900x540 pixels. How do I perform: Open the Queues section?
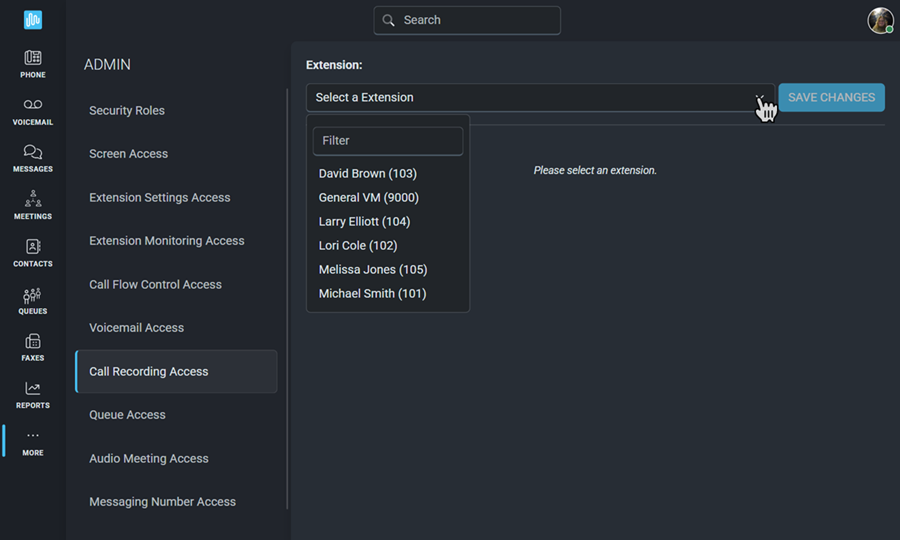click(x=33, y=301)
